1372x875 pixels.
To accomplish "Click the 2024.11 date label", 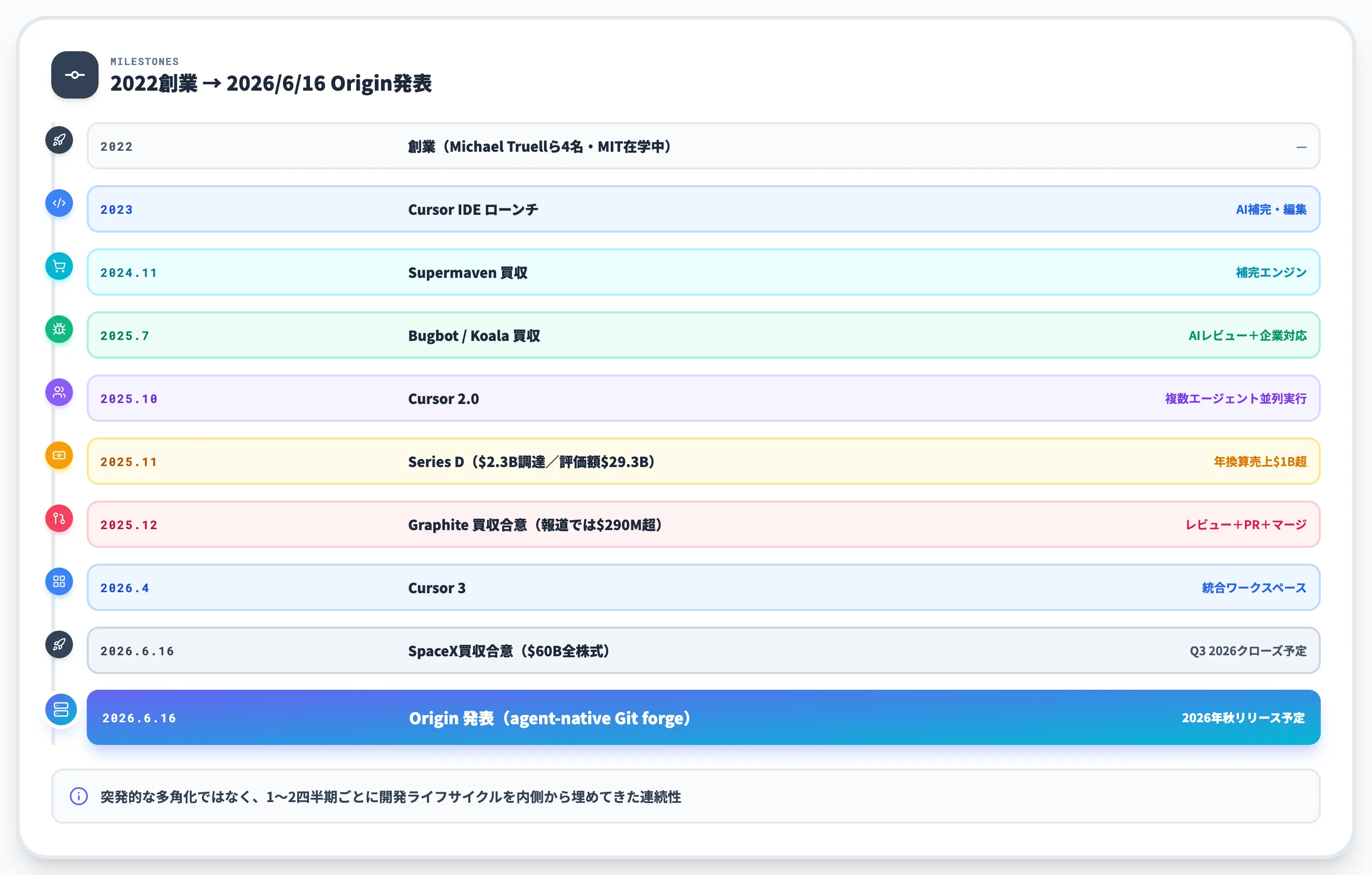I will click(x=129, y=273).
